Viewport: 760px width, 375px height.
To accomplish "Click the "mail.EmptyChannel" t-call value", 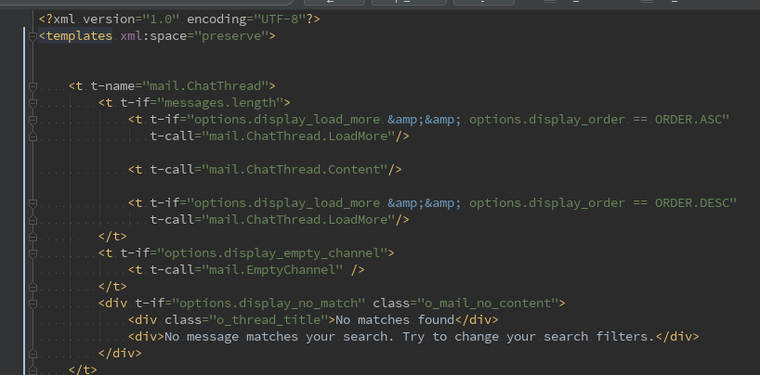I will tap(272, 270).
